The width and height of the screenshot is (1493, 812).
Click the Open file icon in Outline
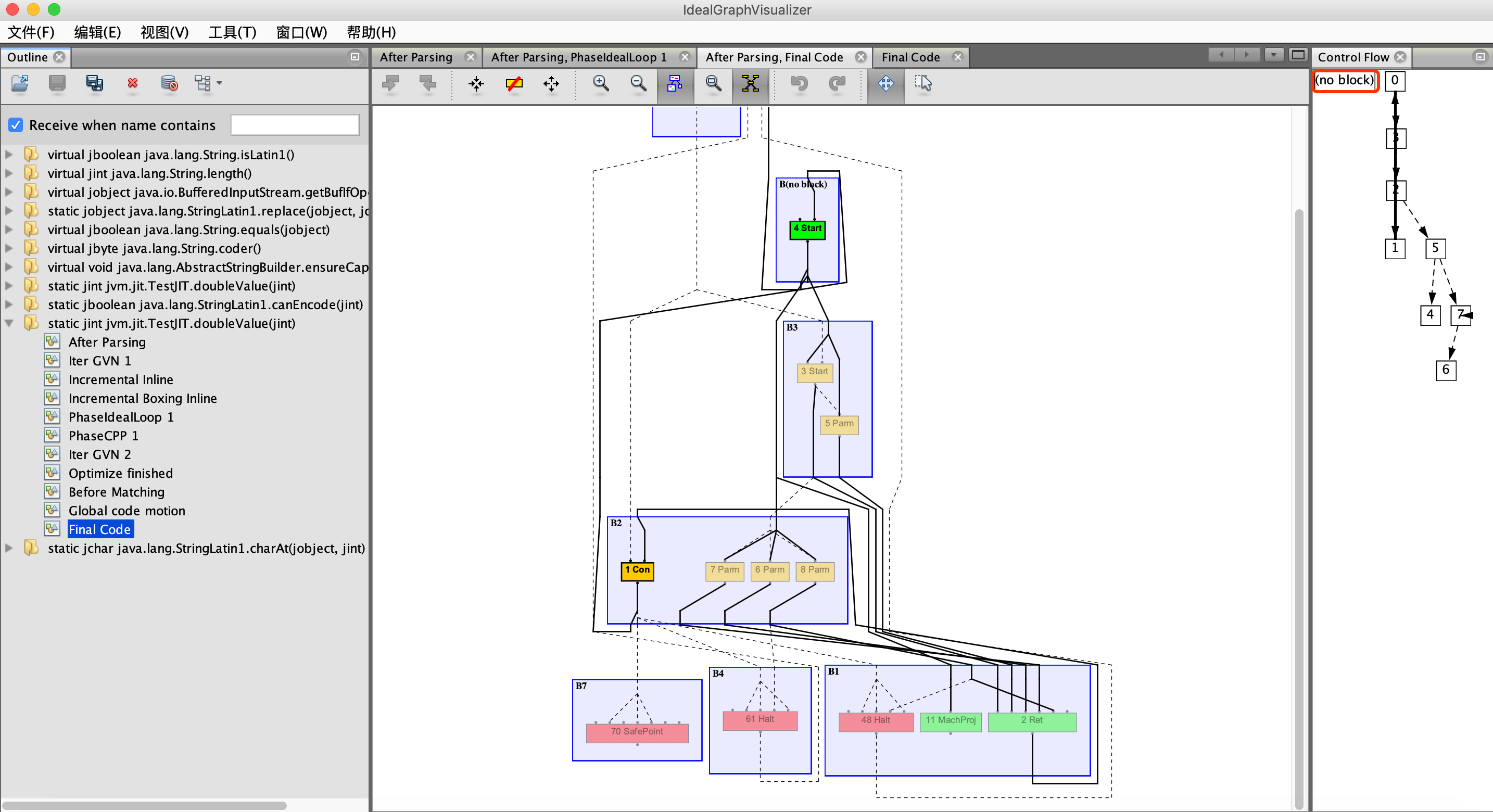click(20, 83)
